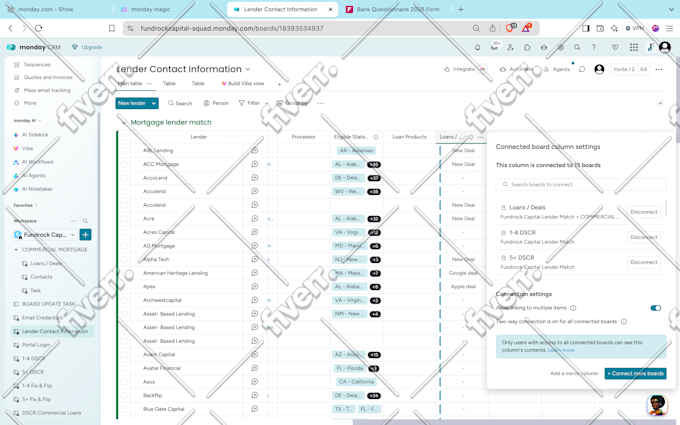680x425 pixels.
Task: Open board discussion speech bubble icon
Action: tap(582, 69)
